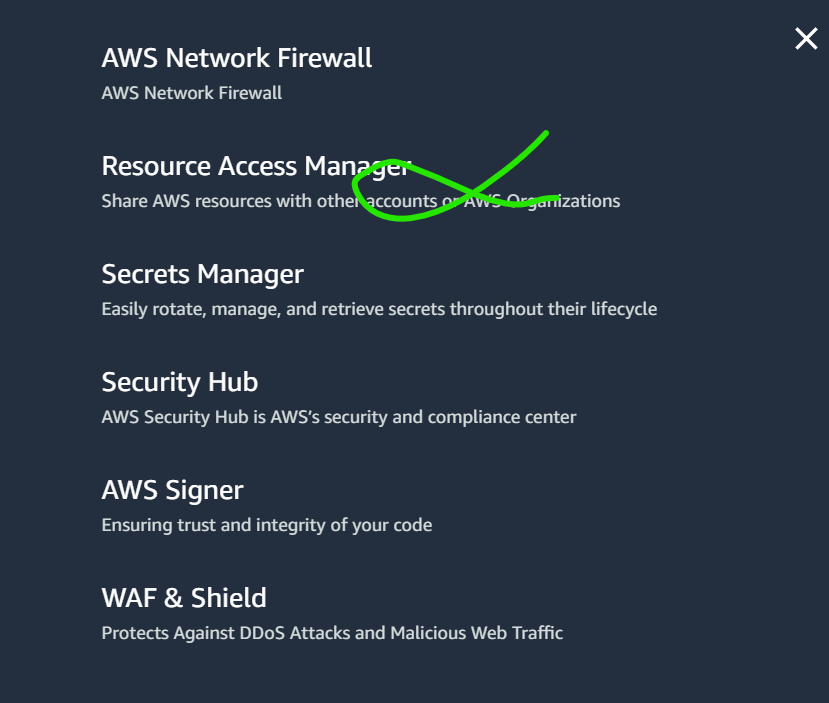The image size is (829, 703).
Task: Click the DDoS protection description under WAF & Shield
Action: point(332,632)
